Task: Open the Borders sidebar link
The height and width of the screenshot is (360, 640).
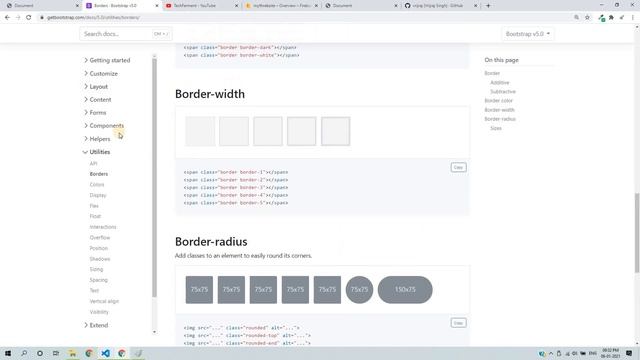Action: [x=99, y=174]
